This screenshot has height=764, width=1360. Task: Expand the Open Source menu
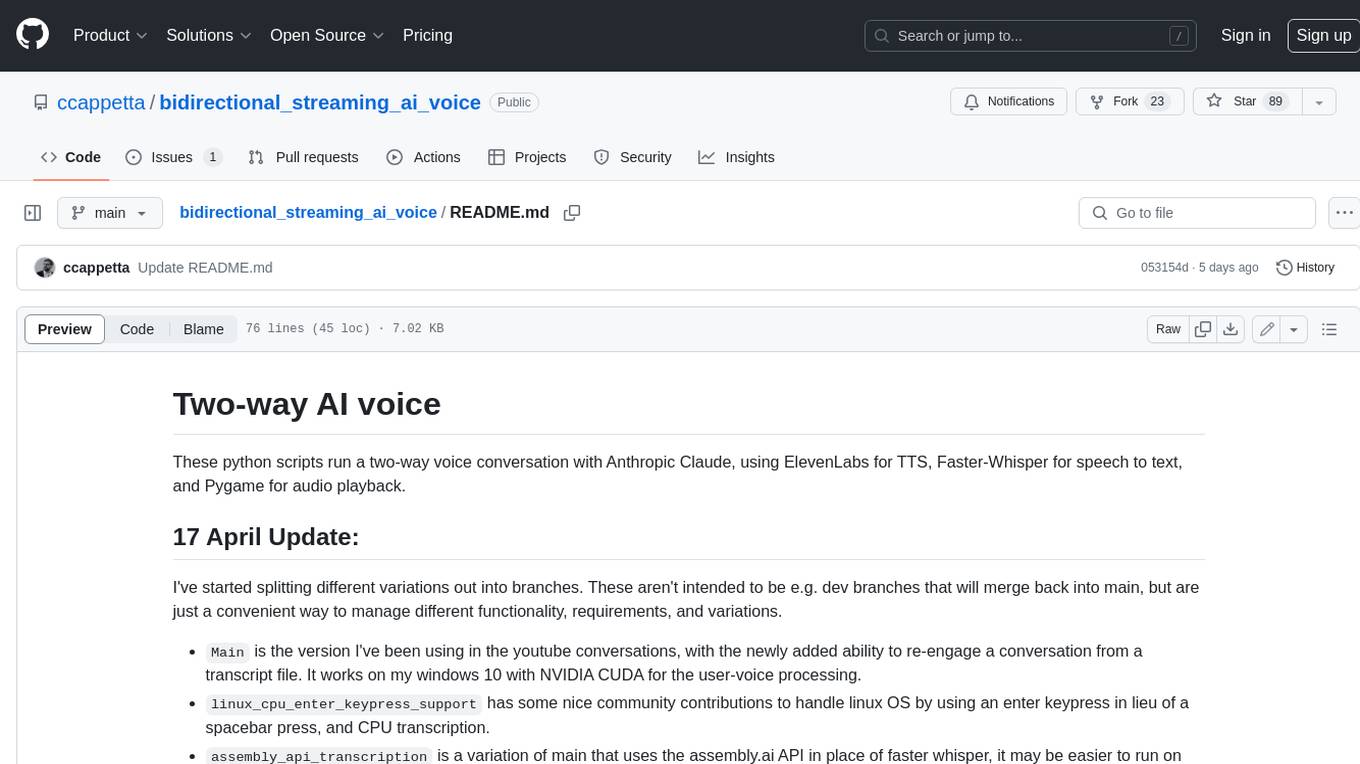[327, 35]
